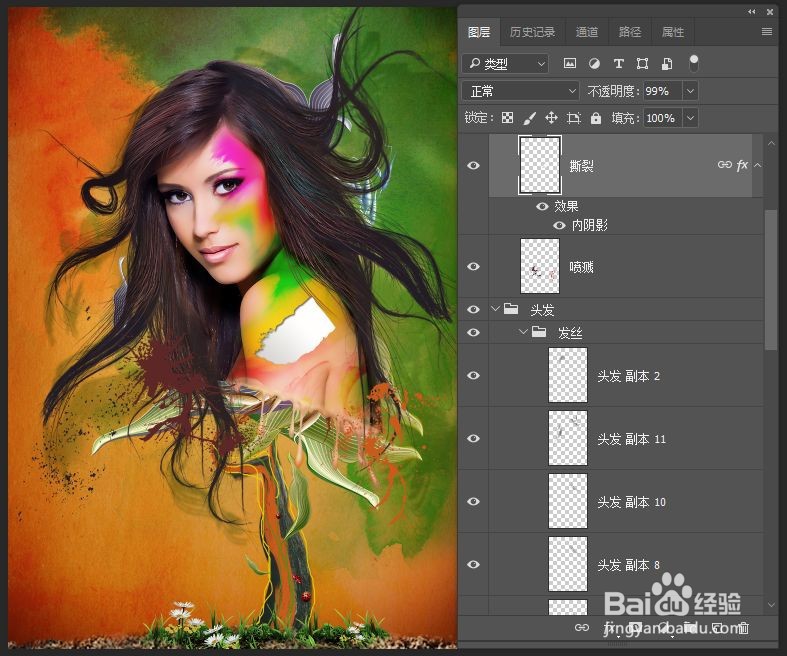
Task: Switch to the 图层 tab
Action: click(x=479, y=32)
